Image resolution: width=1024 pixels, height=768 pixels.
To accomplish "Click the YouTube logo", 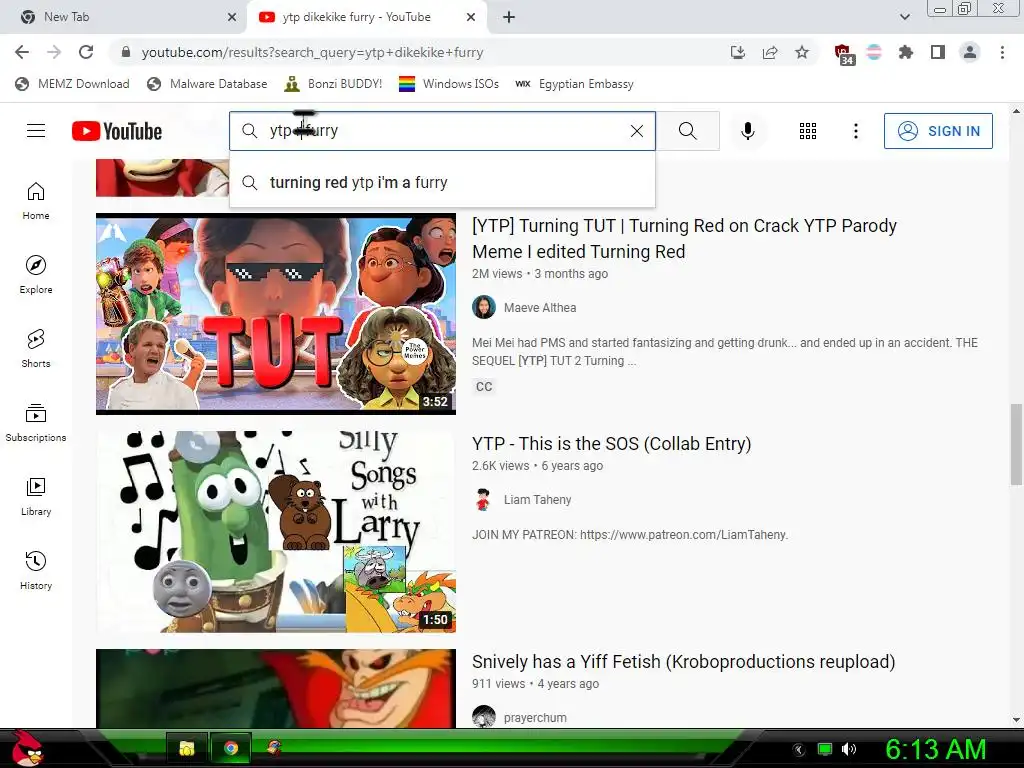I will pos(117,131).
